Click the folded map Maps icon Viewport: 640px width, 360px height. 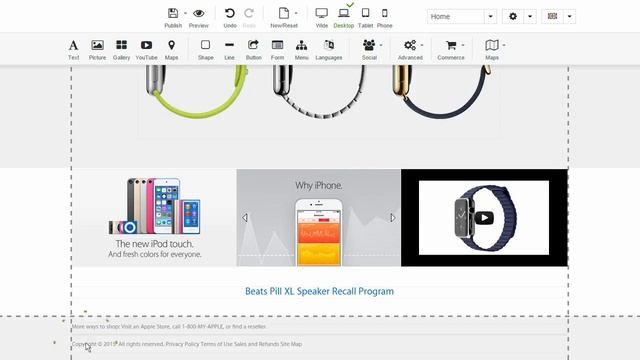492,45
